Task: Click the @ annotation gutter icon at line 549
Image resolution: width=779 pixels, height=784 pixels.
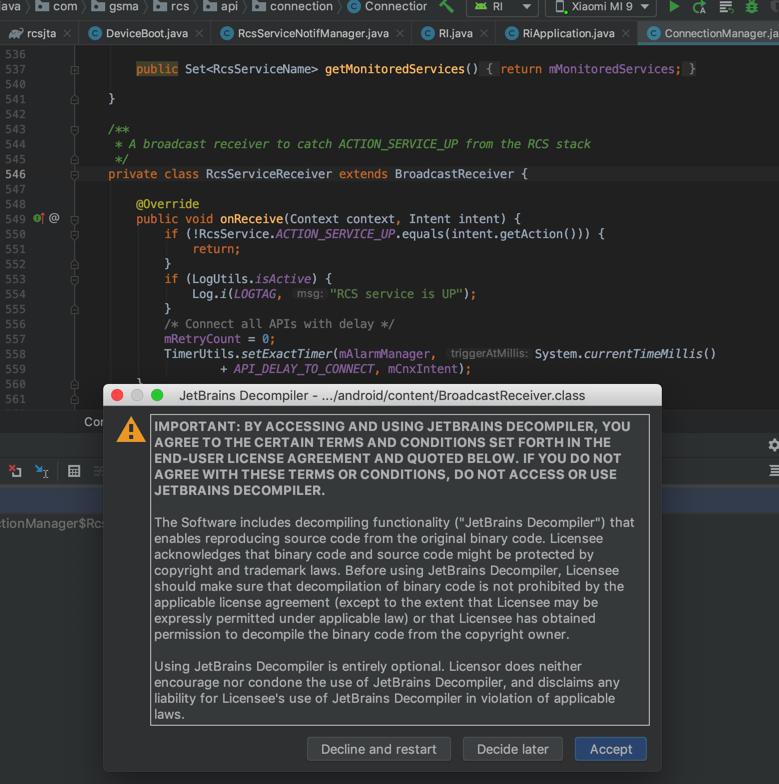Action: (x=54, y=218)
